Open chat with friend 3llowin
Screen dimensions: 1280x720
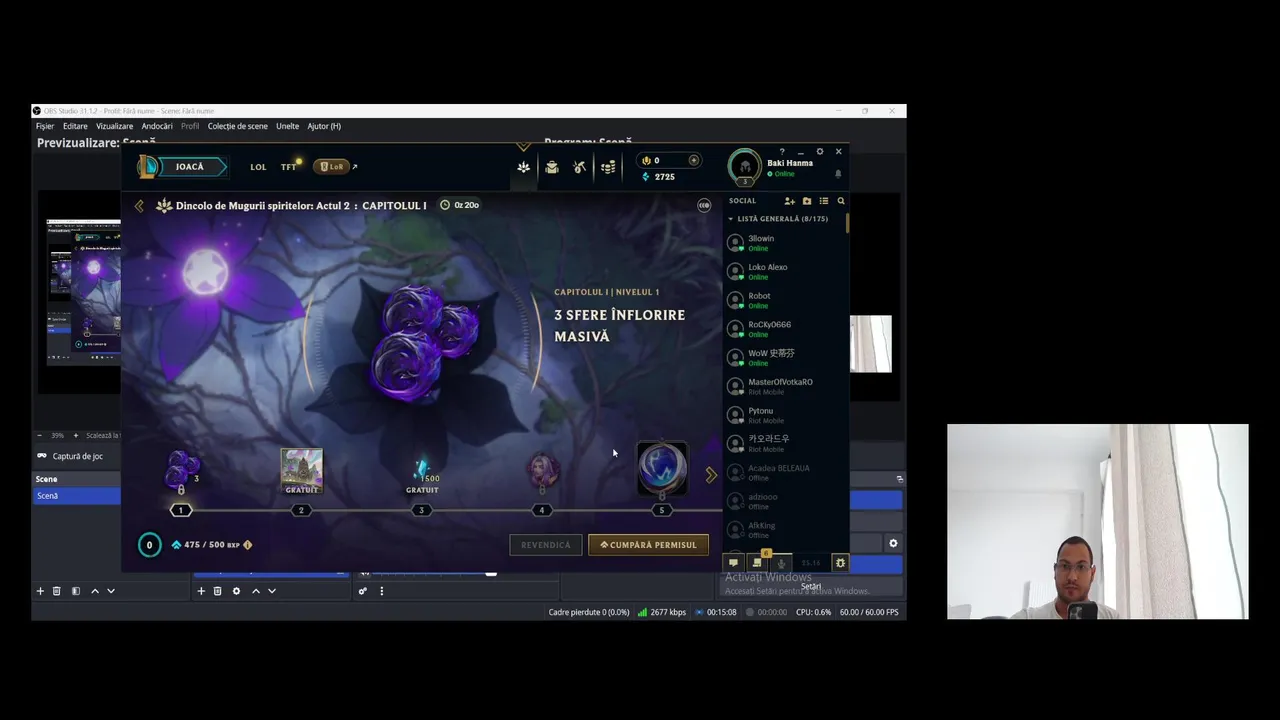click(x=786, y=243)
